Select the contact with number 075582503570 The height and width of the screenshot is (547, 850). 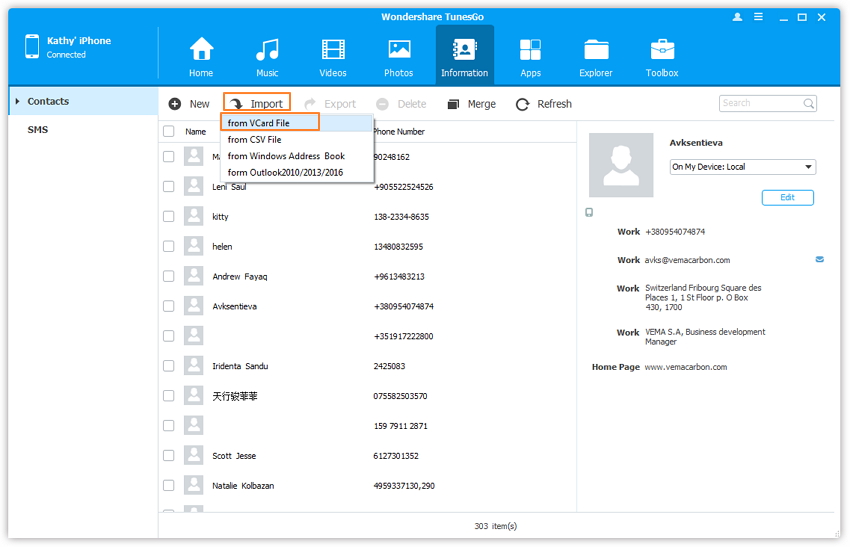coord(400,396)
